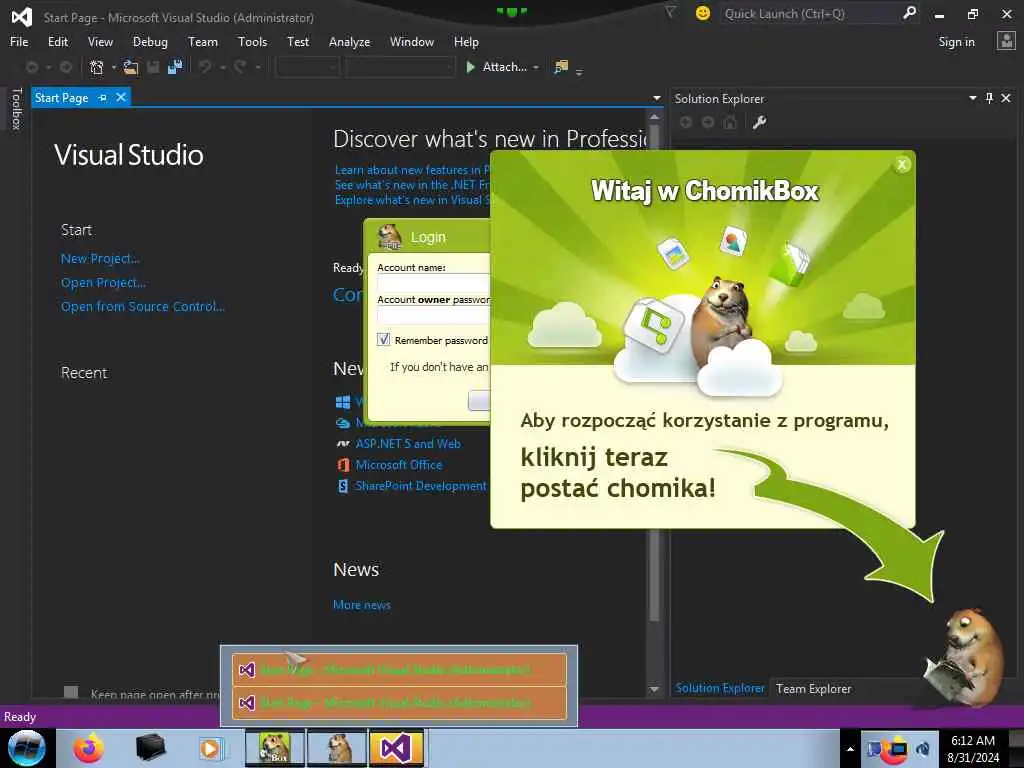Open the File menu

(19, 42)
